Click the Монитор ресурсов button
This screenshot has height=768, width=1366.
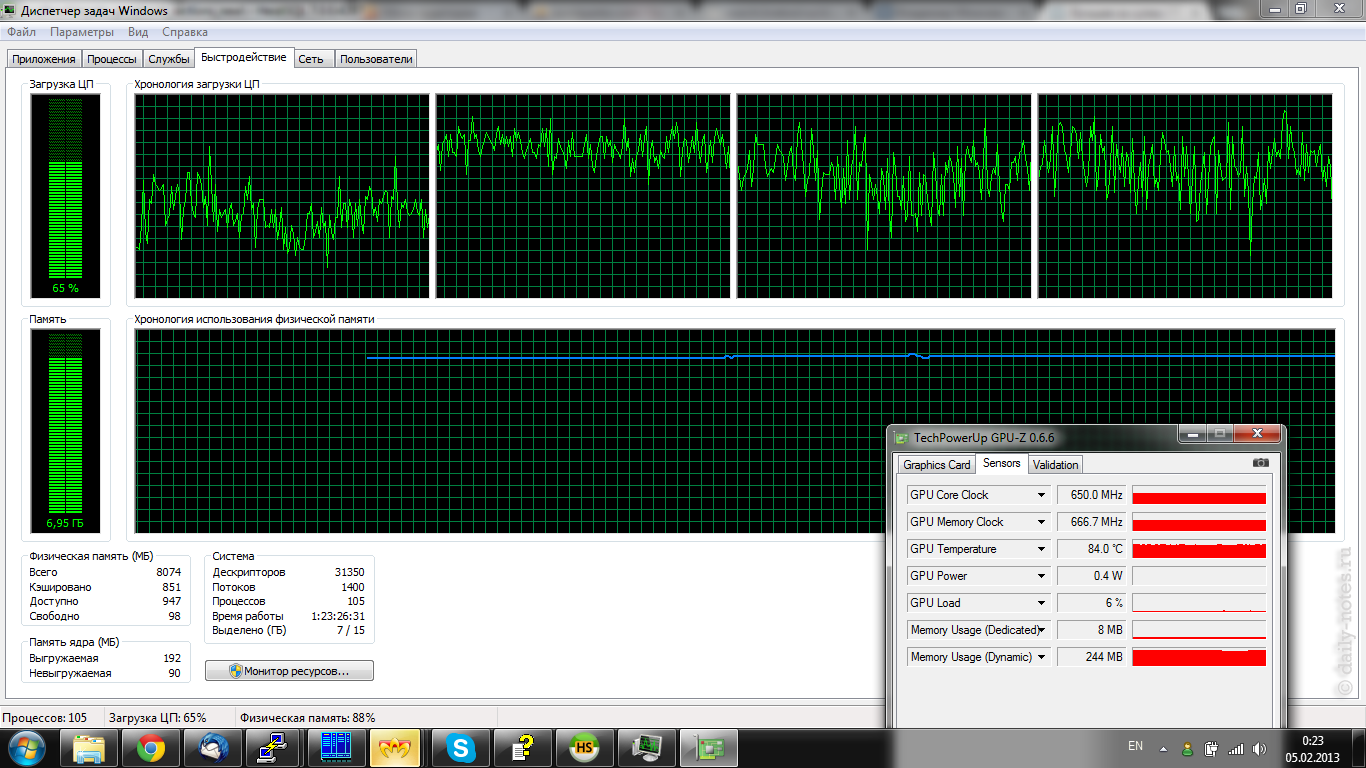289,671
